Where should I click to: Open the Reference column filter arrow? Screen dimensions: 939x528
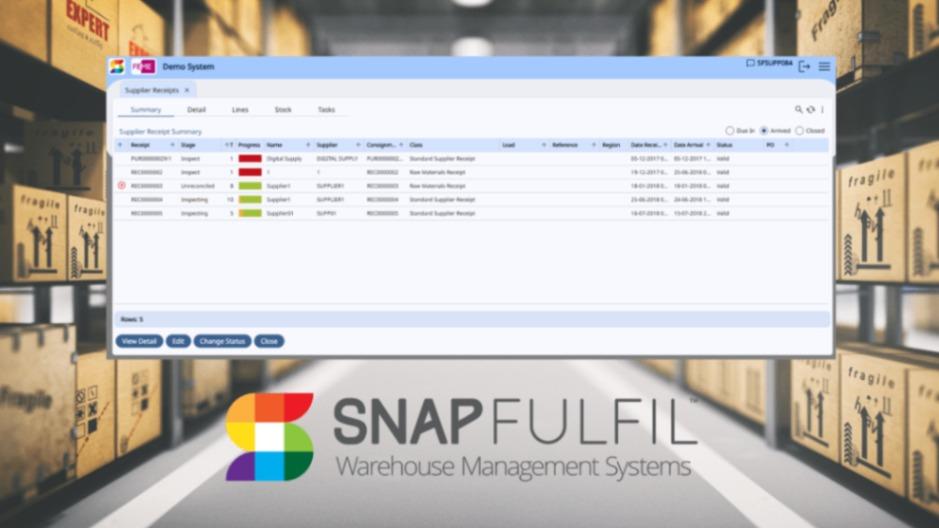(593, 145)
